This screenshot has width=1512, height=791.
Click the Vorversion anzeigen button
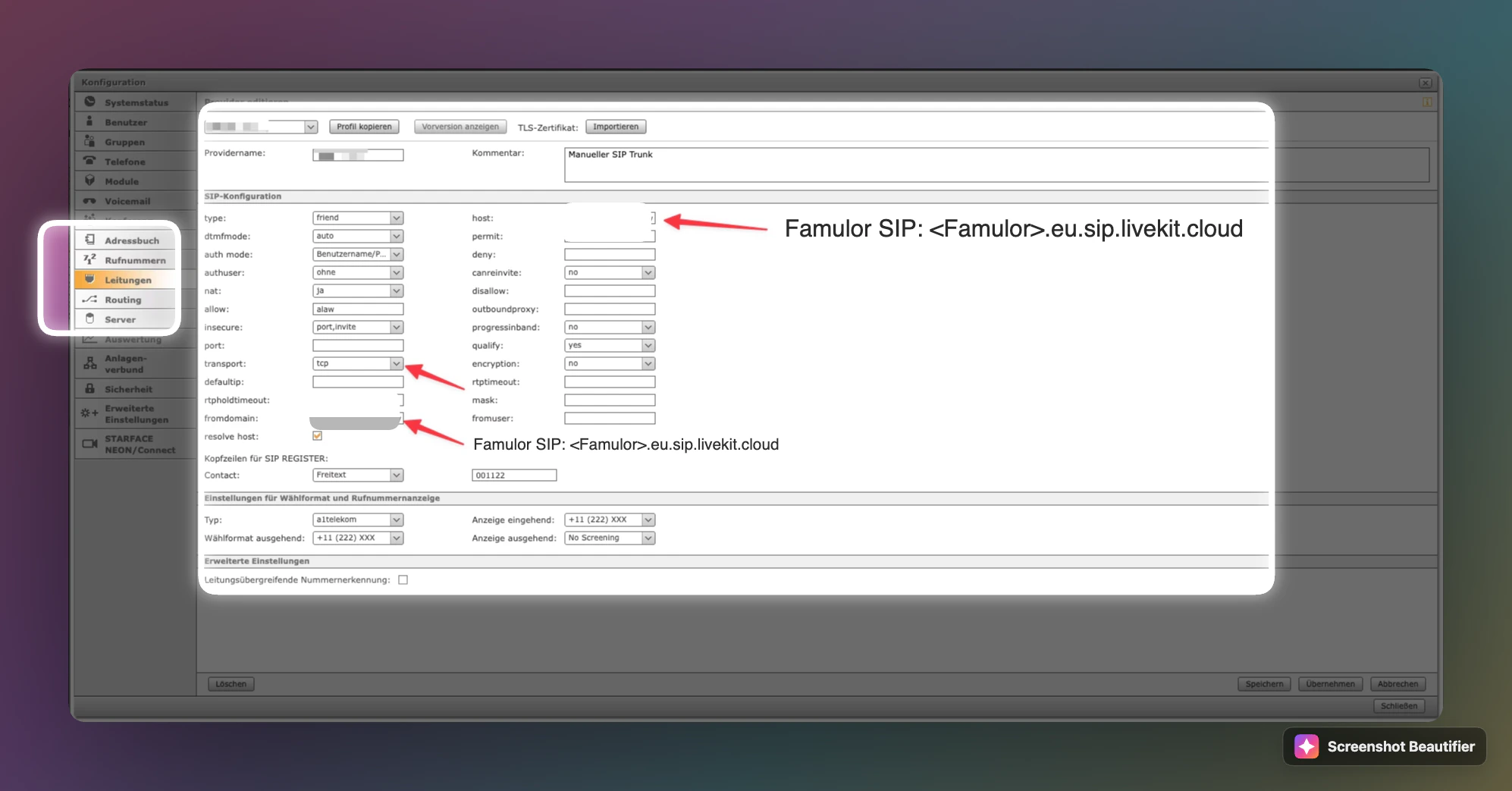(460, 127)
